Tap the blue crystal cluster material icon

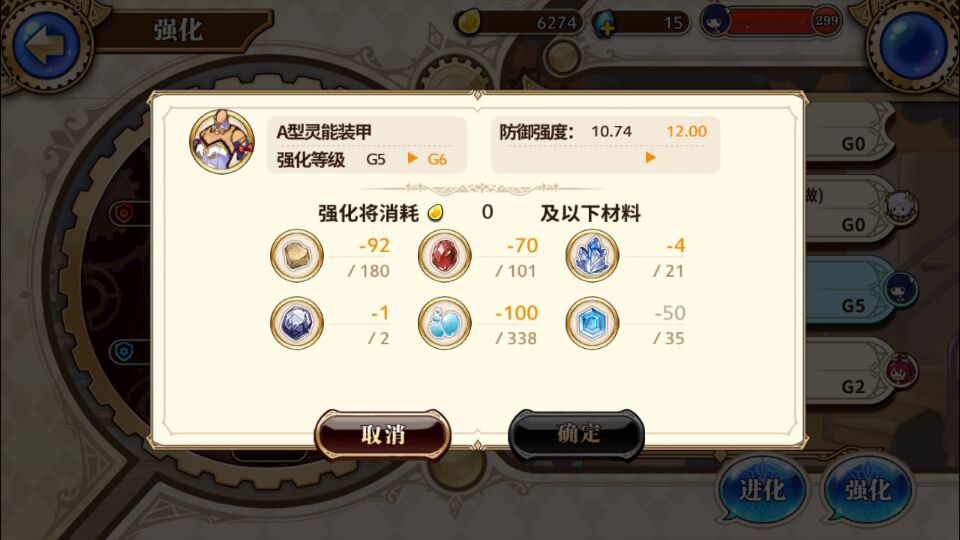pyautogui.click(x=592, y=256)
